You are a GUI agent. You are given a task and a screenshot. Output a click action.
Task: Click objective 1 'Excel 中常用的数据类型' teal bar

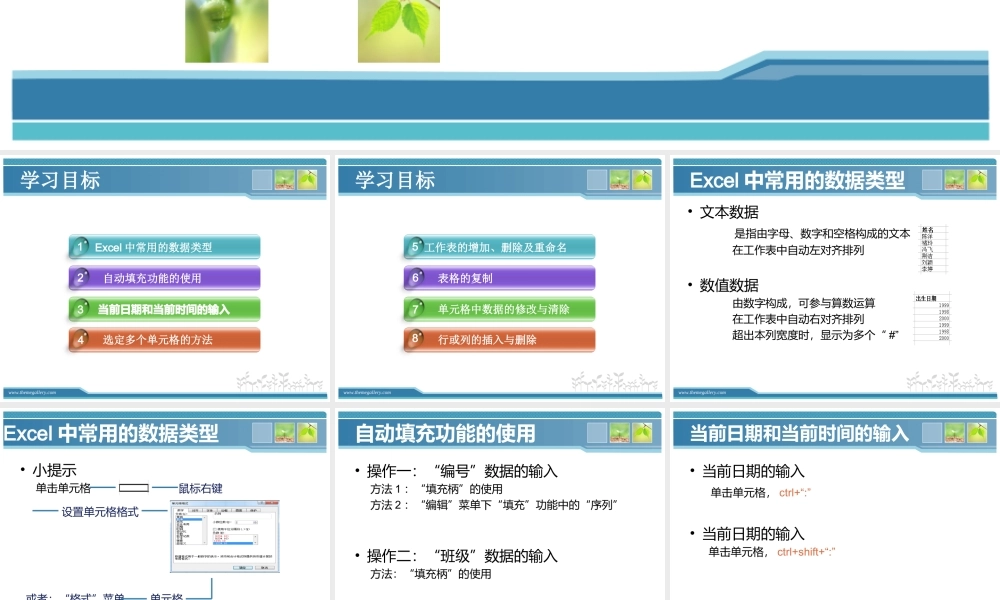pos(165,247)
